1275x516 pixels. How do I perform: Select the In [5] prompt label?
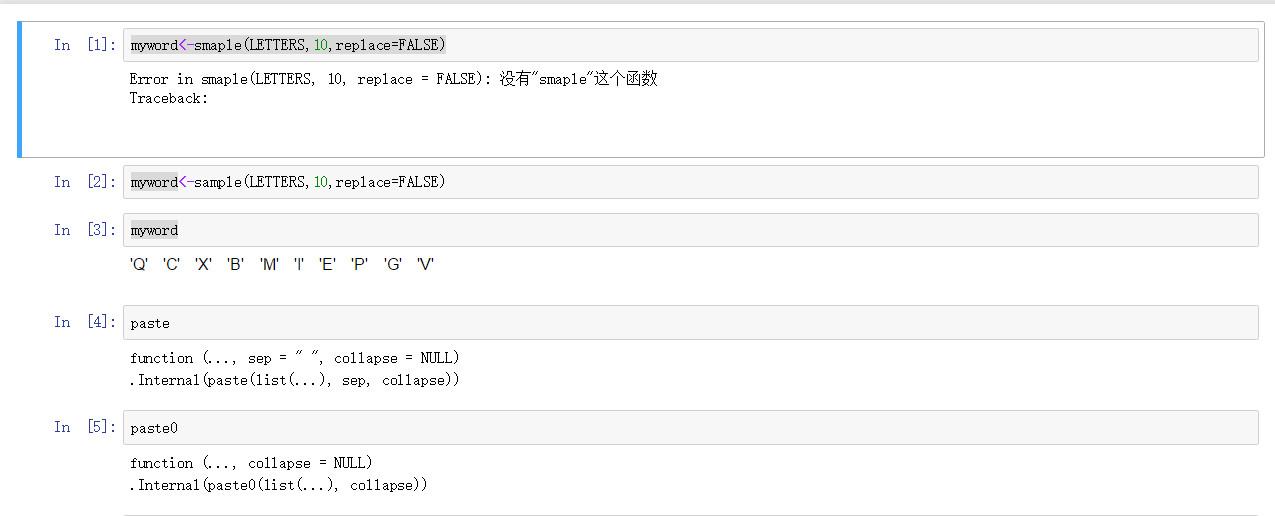click(85, 427)
